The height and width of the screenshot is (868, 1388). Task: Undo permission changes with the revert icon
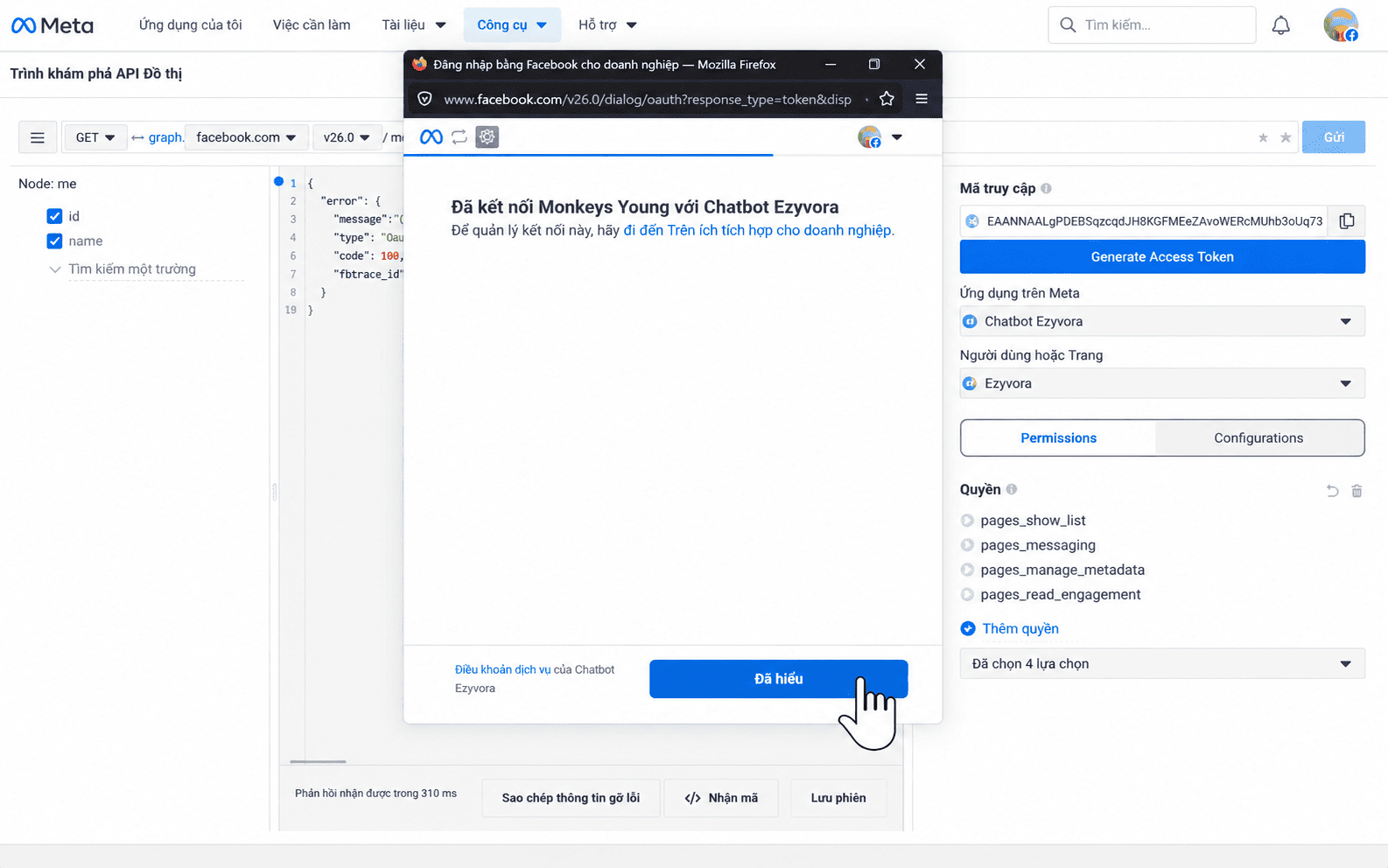tap(1332, 491)
